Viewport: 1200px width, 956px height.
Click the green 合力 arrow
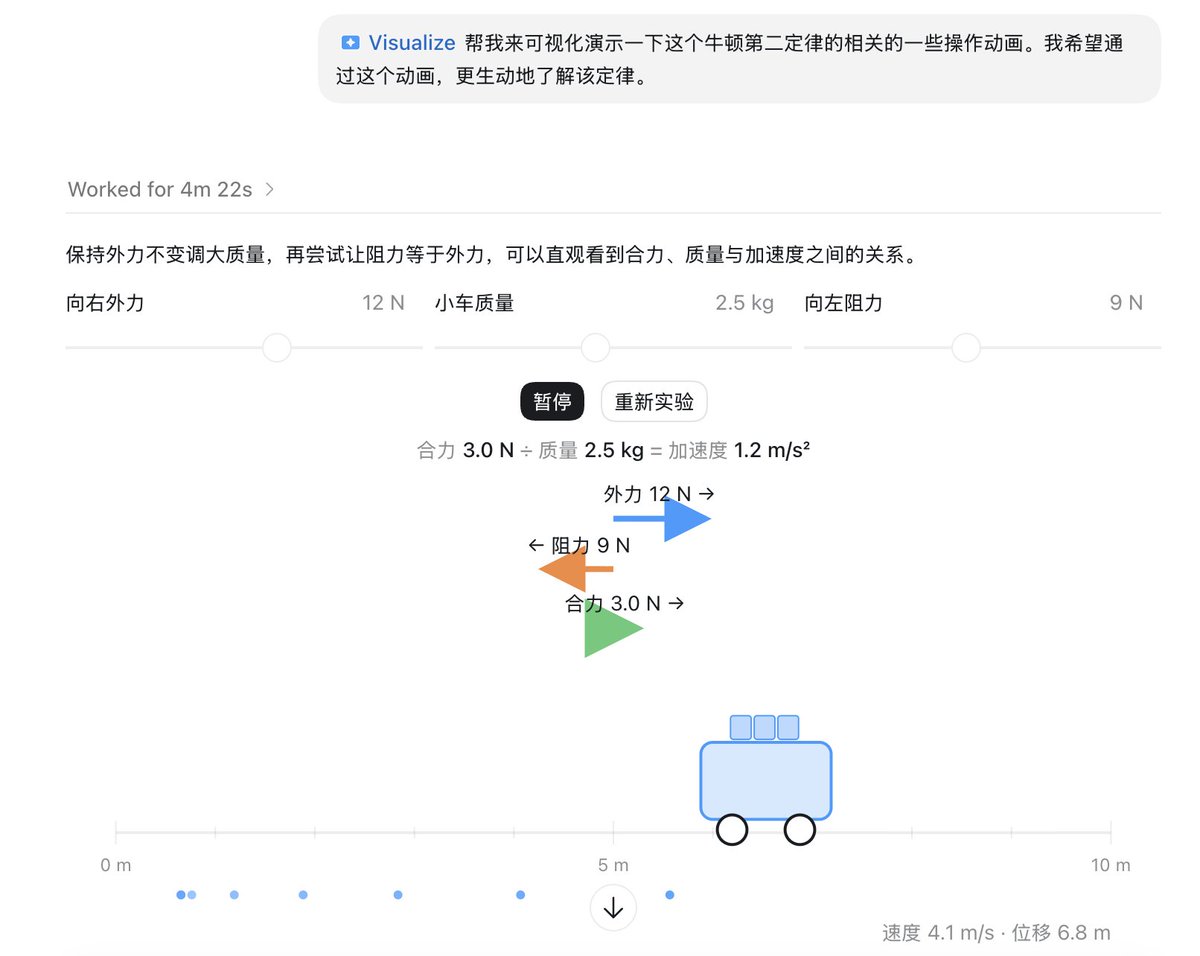(x=613, y=629)
